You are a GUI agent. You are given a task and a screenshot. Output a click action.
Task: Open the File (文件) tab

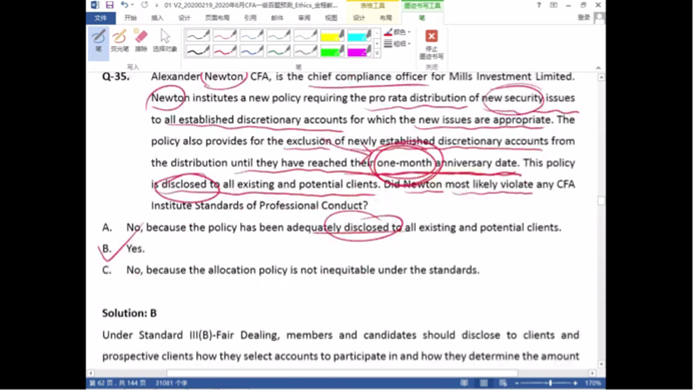101,18
